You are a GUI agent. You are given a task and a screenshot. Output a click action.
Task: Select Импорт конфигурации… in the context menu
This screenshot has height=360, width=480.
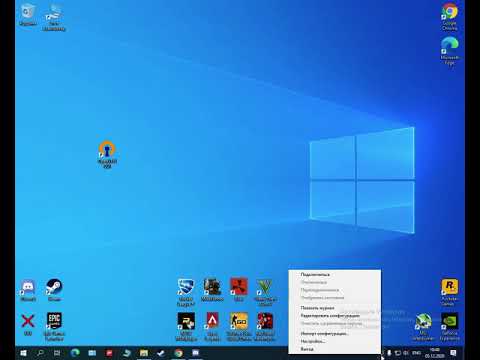coord(324,333)
